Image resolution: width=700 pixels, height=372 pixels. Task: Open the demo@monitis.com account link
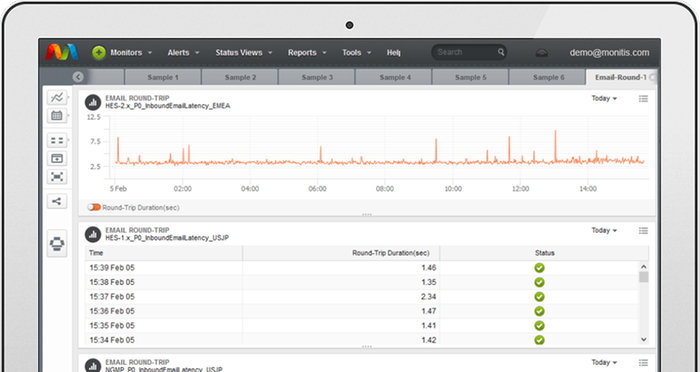point(609,53)
